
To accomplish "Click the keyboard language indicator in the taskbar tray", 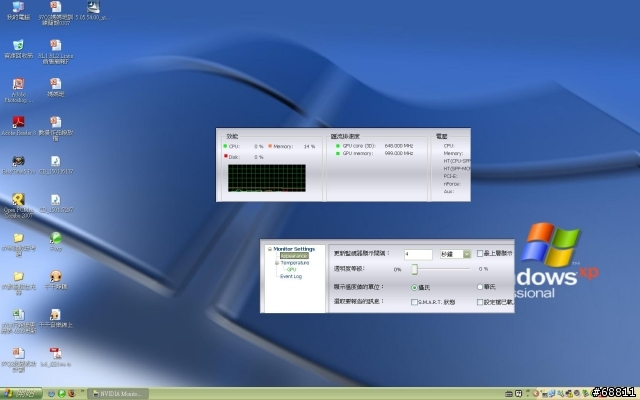I will tap(509, 394).
